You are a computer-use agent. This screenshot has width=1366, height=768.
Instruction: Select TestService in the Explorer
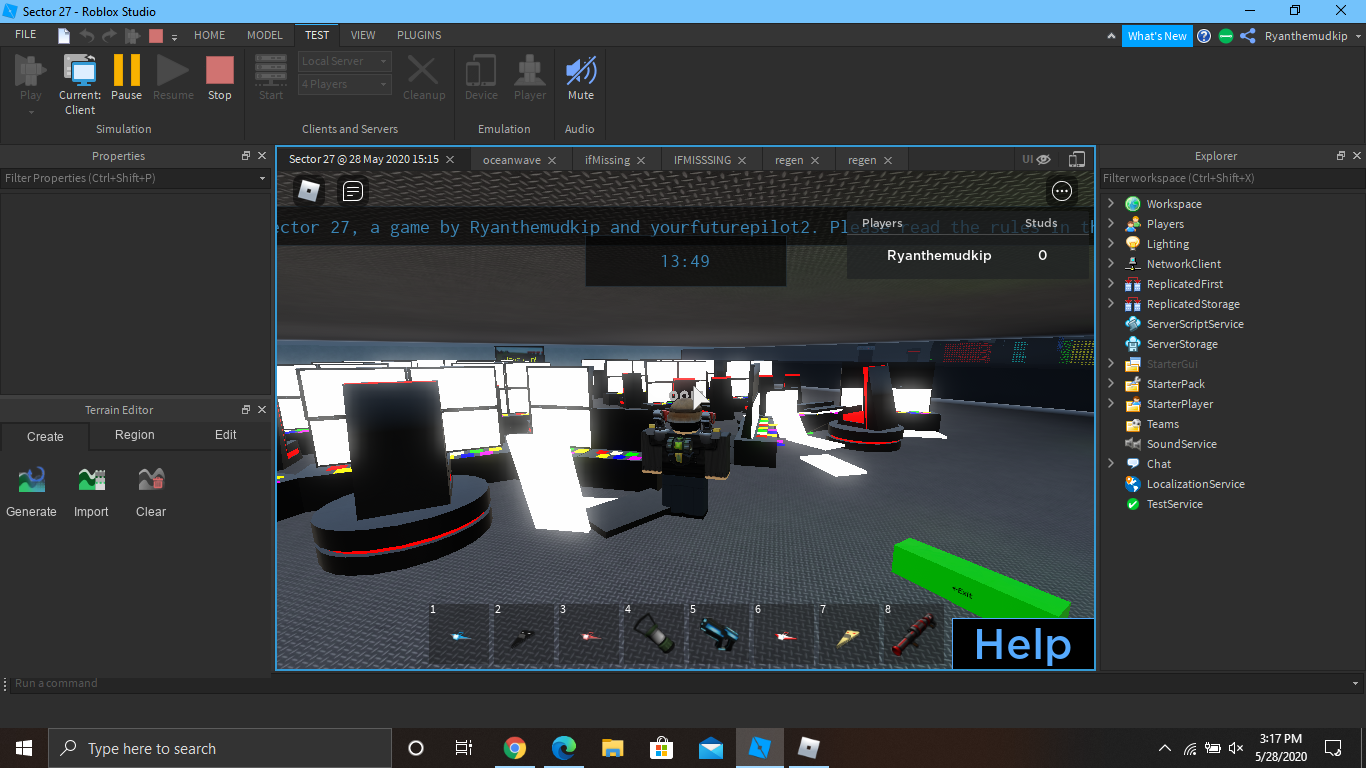(x=1175, y=504)
